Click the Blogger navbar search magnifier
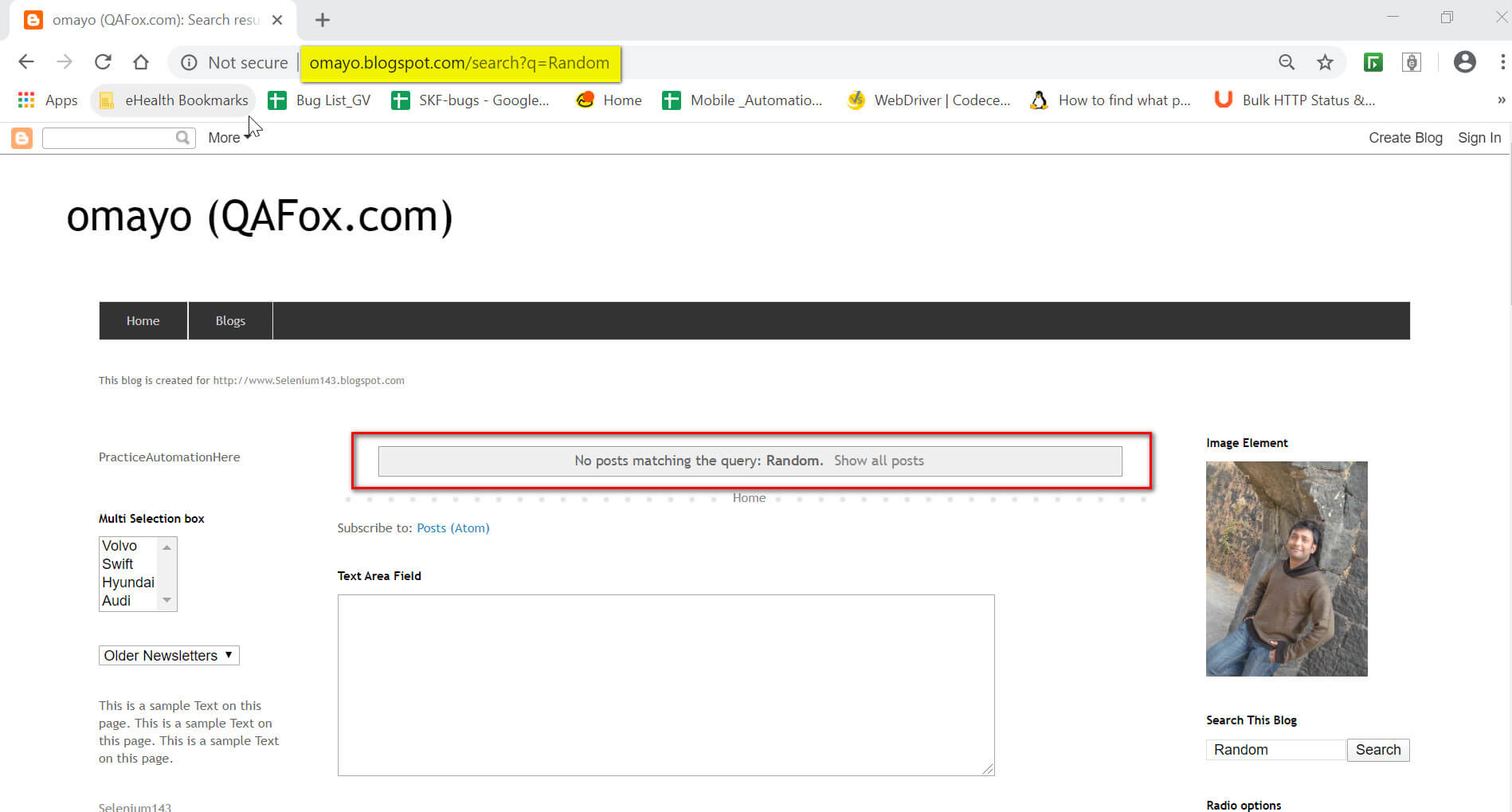This screenshot has width=1512, height=812. pos(182,138)
